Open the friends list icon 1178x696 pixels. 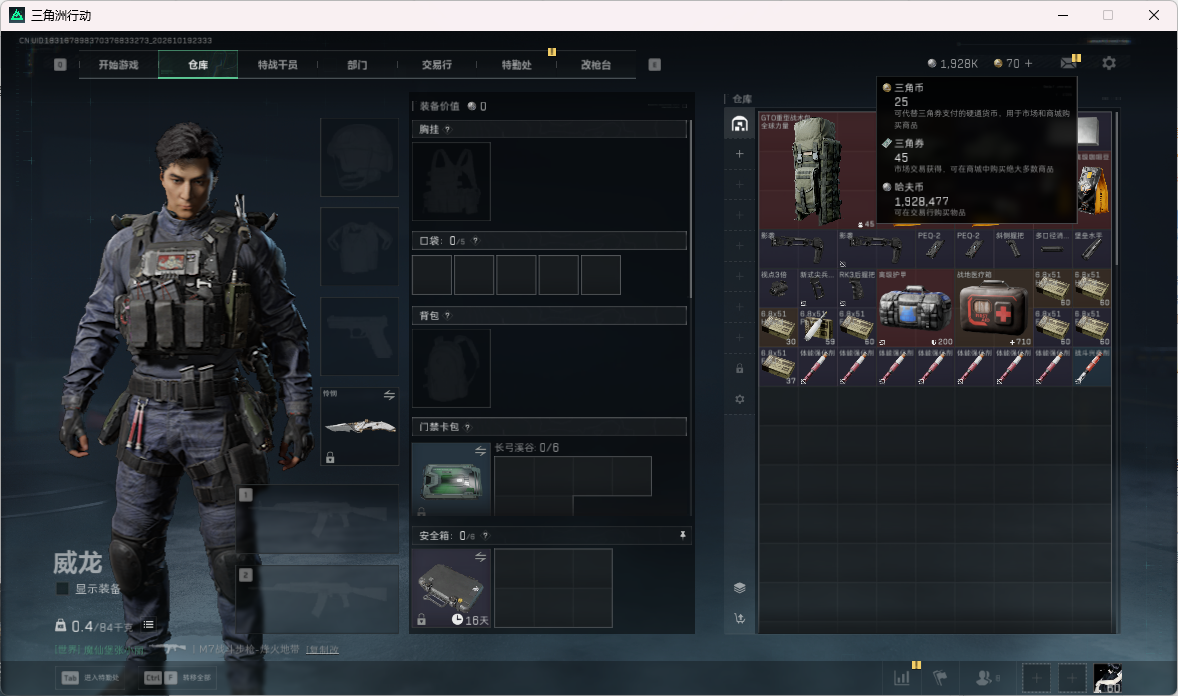tap(983, 677)
